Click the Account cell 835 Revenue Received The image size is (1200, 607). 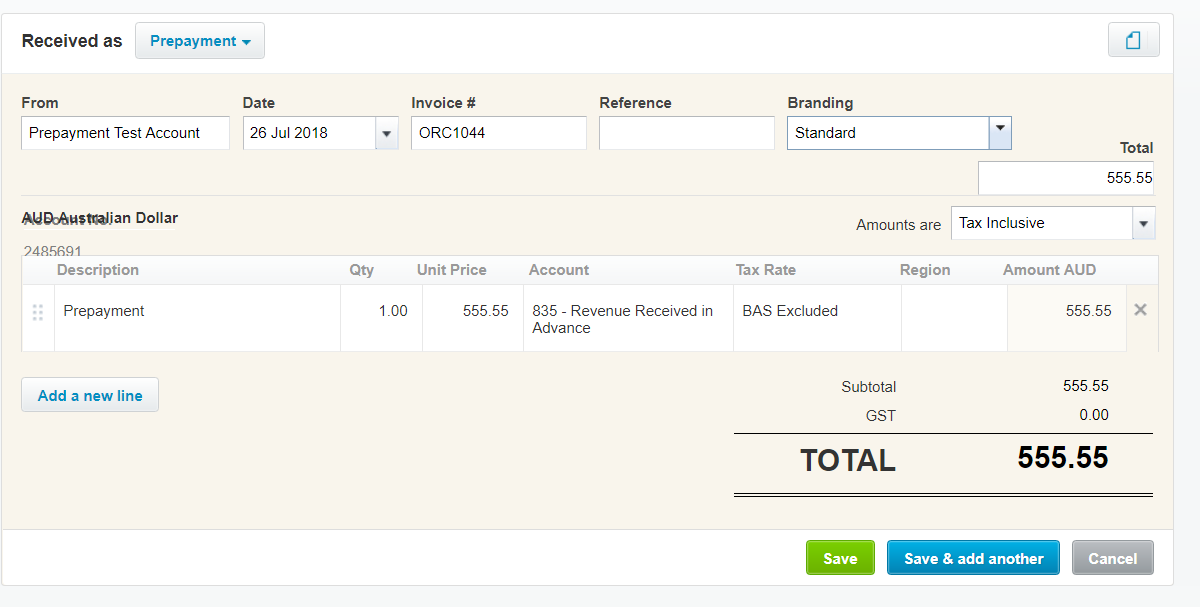point(627,319)
